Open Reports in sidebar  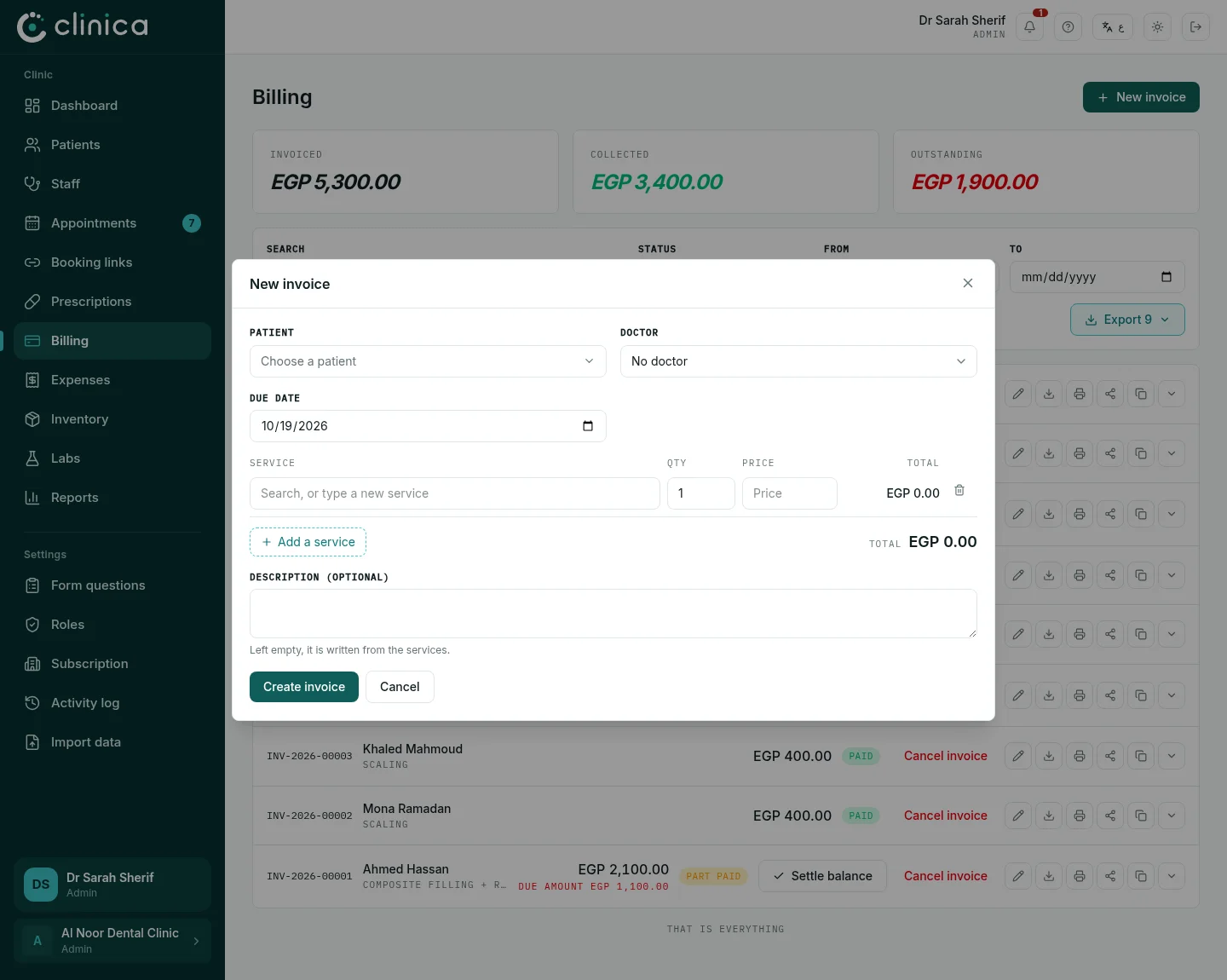coord(112,498)
